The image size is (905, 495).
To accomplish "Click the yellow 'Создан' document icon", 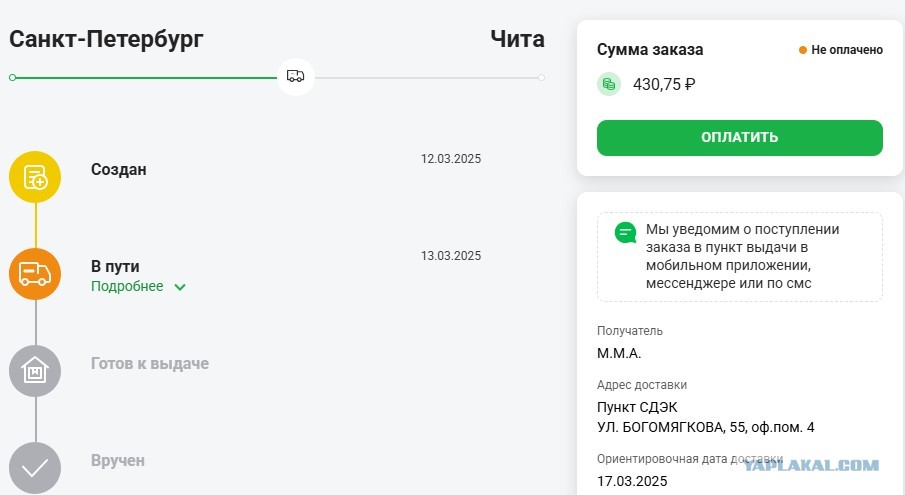I will (35, 177).
